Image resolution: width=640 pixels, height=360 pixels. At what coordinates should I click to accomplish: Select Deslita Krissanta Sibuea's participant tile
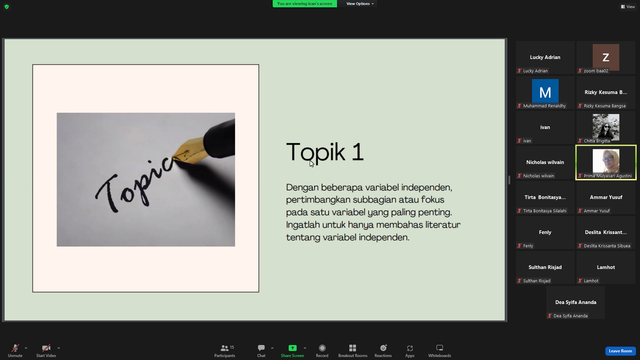click(606, 233)
